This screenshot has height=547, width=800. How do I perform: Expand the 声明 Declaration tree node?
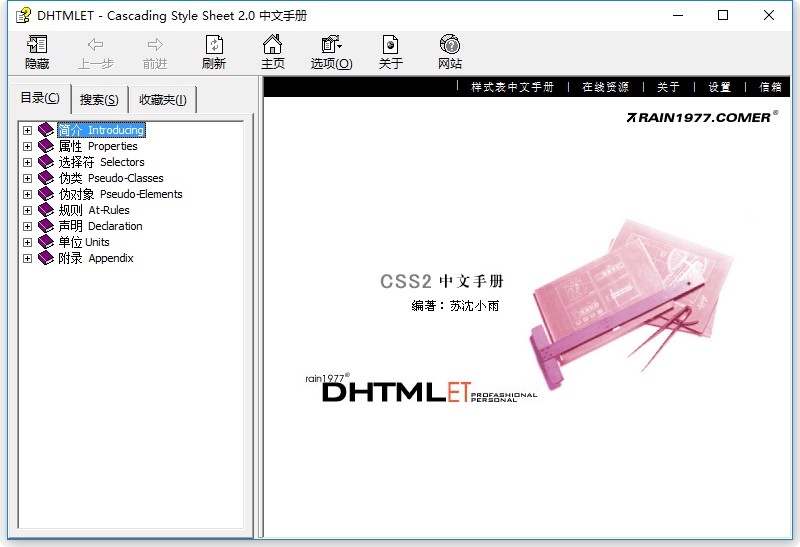point(27,227)
